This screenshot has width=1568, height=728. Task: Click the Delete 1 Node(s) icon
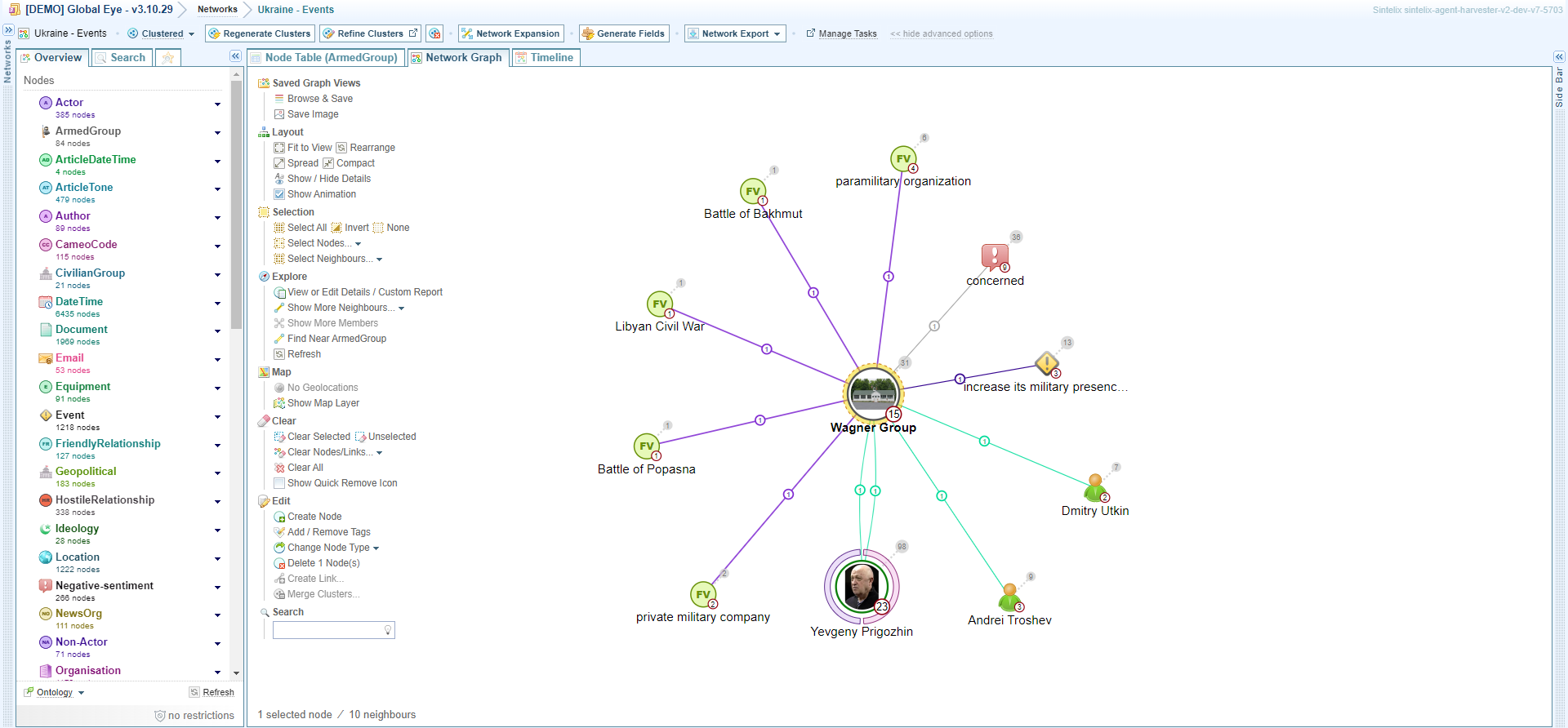tap(279, 563)
